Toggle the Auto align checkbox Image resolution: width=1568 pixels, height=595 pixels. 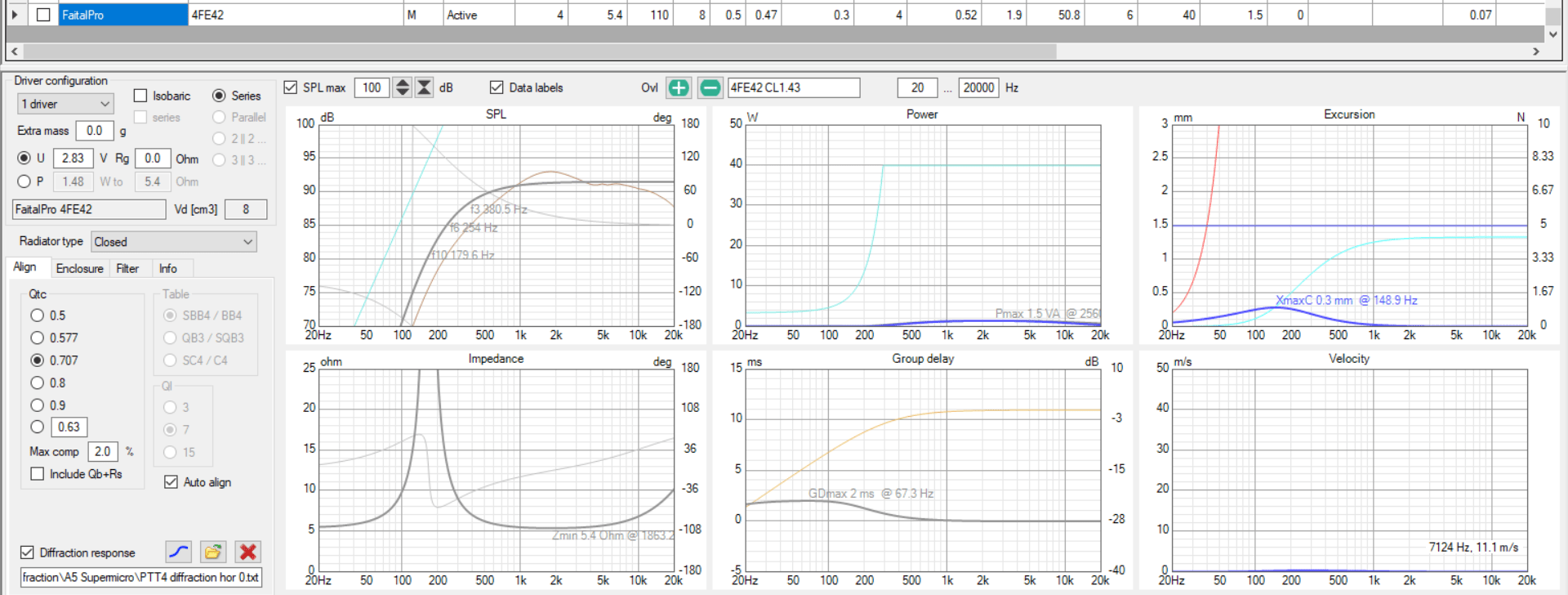point(171,482)
